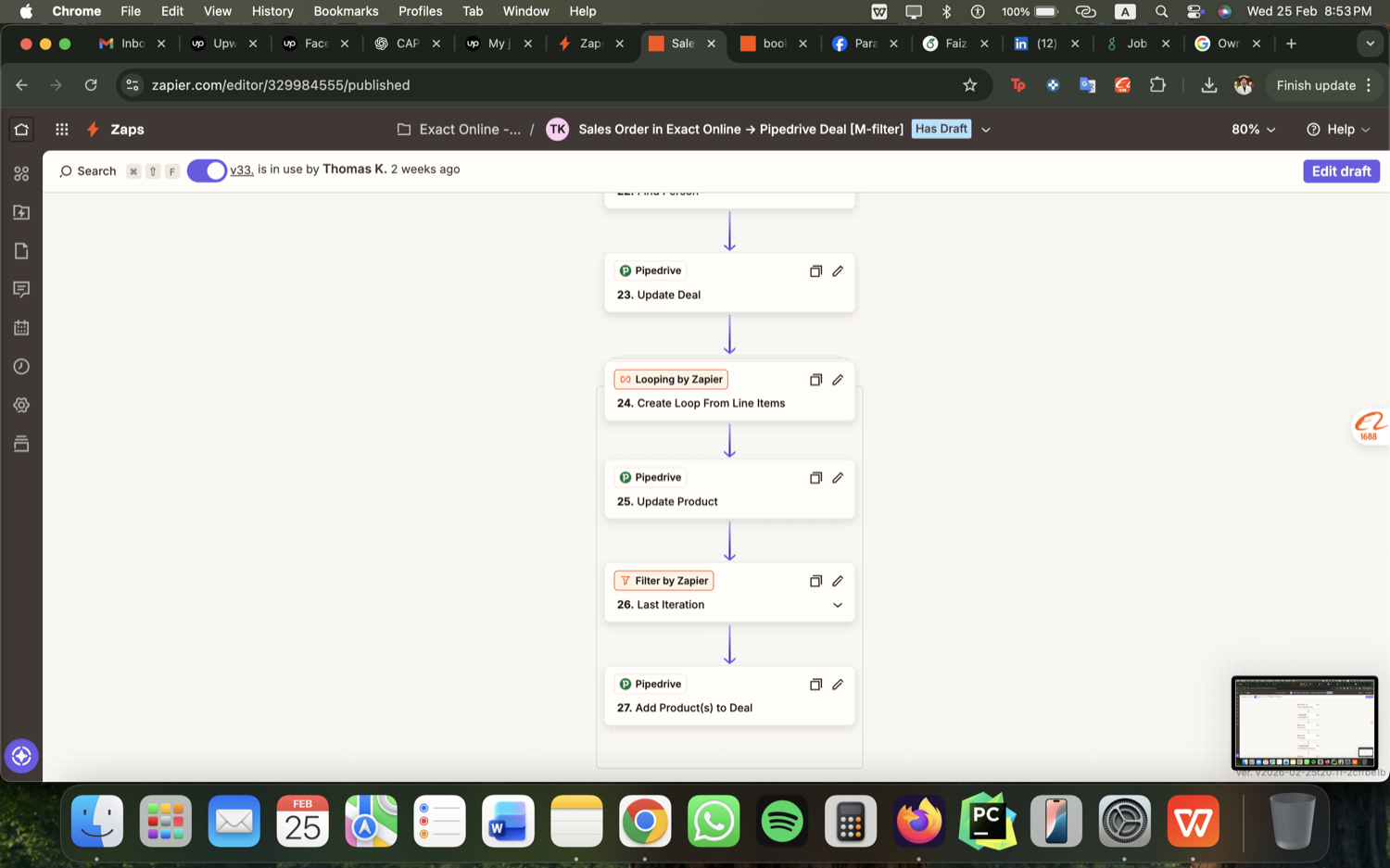Screen dimensions: 1390x868
Task: Open Exact Online folder breadcrumb
Action: click(460, 130)
